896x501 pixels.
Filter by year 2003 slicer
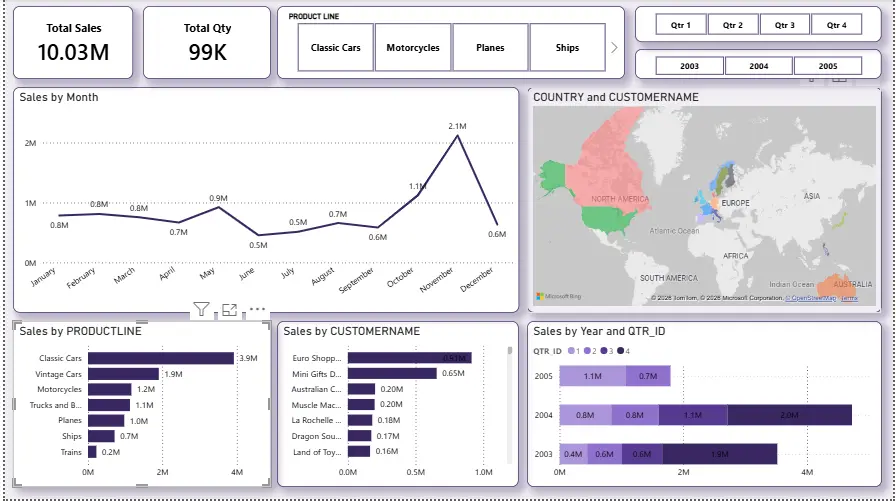point(689,66)
